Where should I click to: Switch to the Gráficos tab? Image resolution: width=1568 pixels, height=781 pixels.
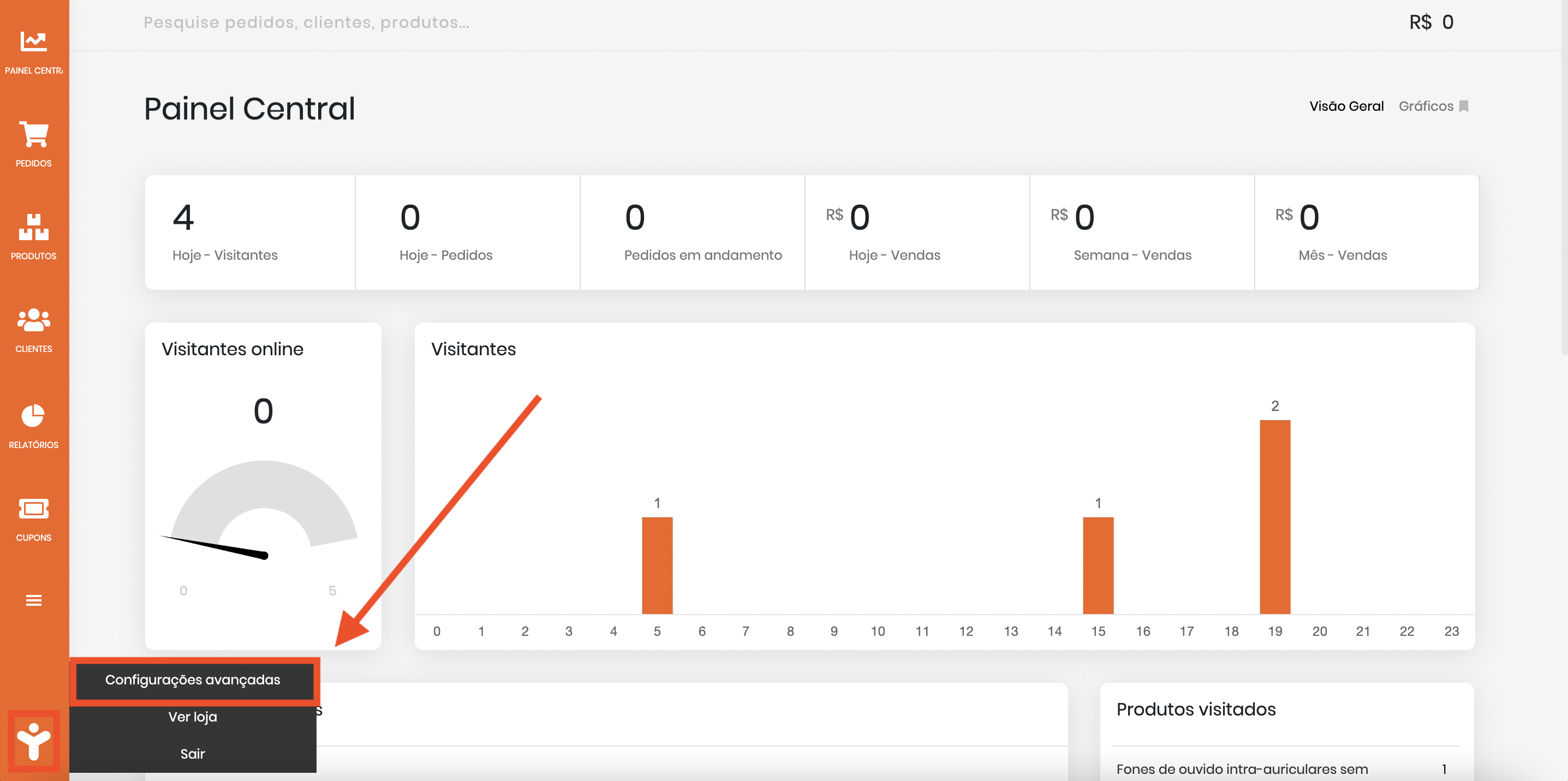(1426, 106)
